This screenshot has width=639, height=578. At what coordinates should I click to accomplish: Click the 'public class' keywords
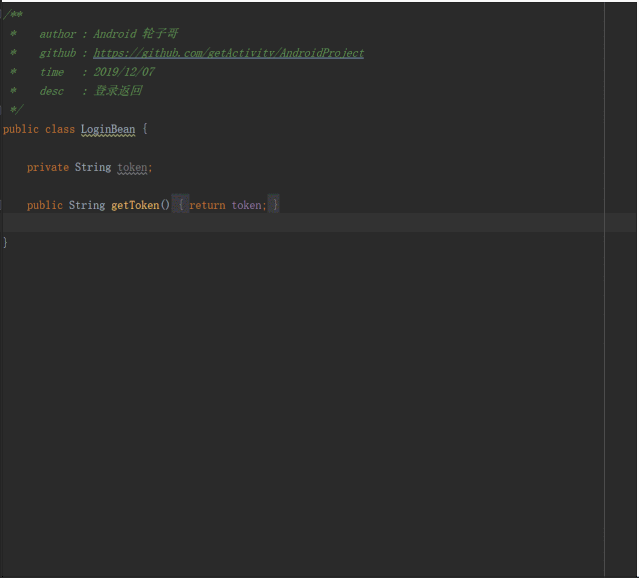(x=39, y=130)
